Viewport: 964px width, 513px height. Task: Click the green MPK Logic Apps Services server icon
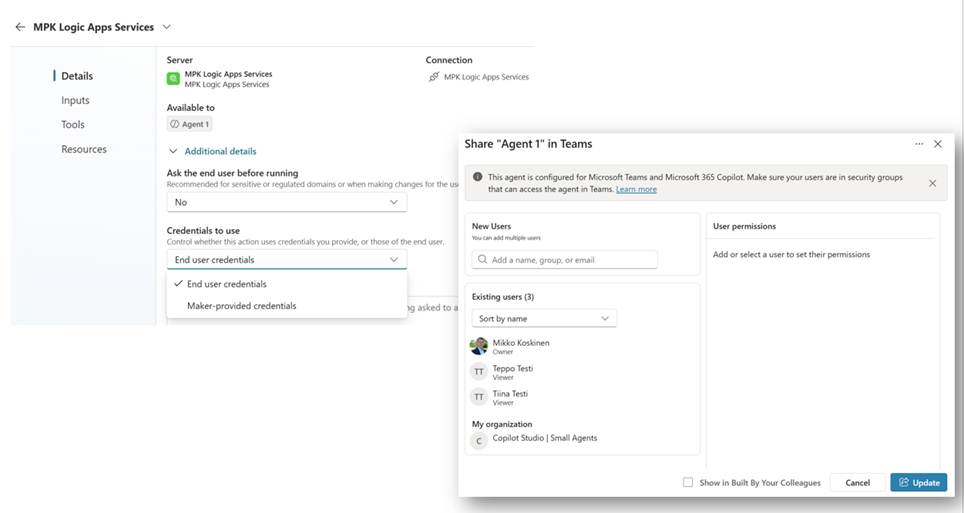click(173, 79)
